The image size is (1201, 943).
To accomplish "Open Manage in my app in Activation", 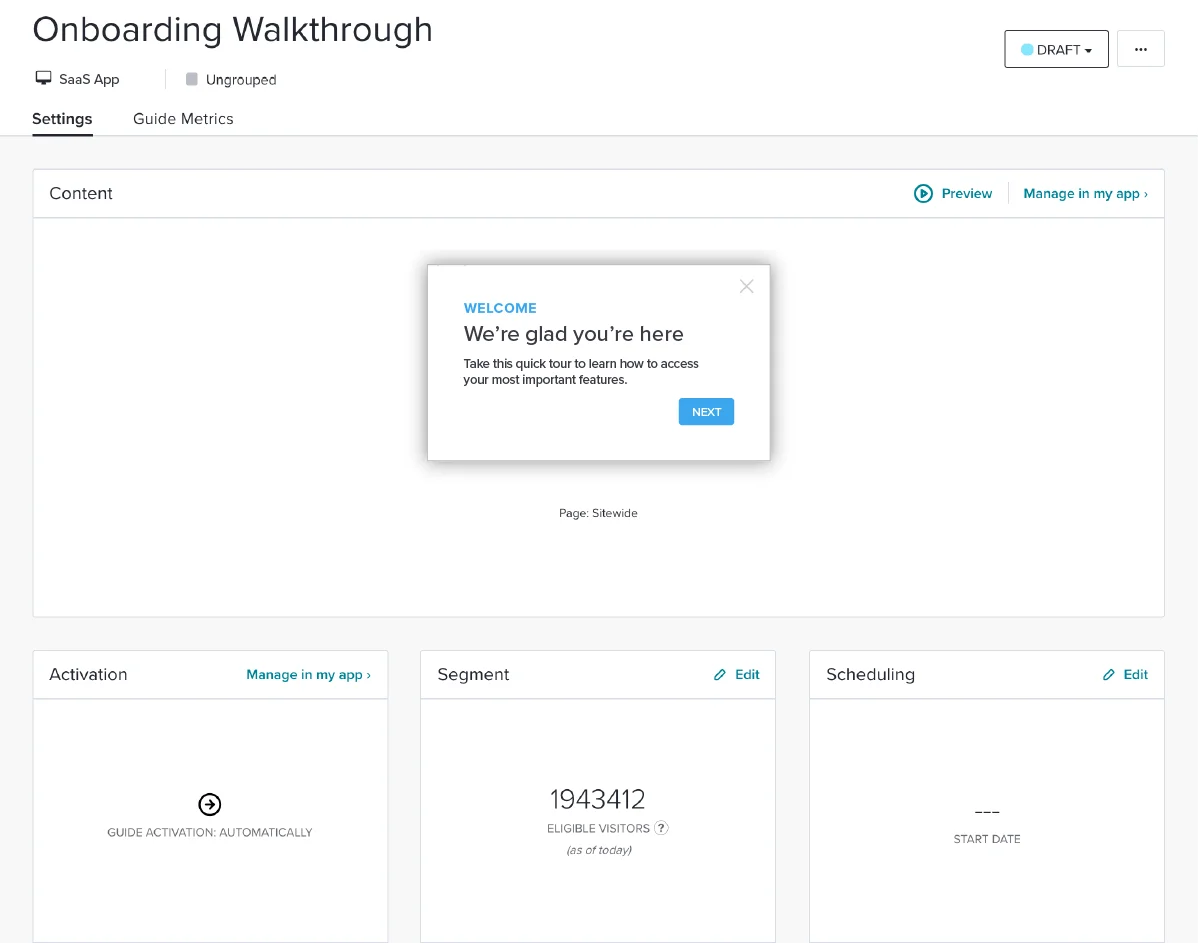I will coord(308,675).
